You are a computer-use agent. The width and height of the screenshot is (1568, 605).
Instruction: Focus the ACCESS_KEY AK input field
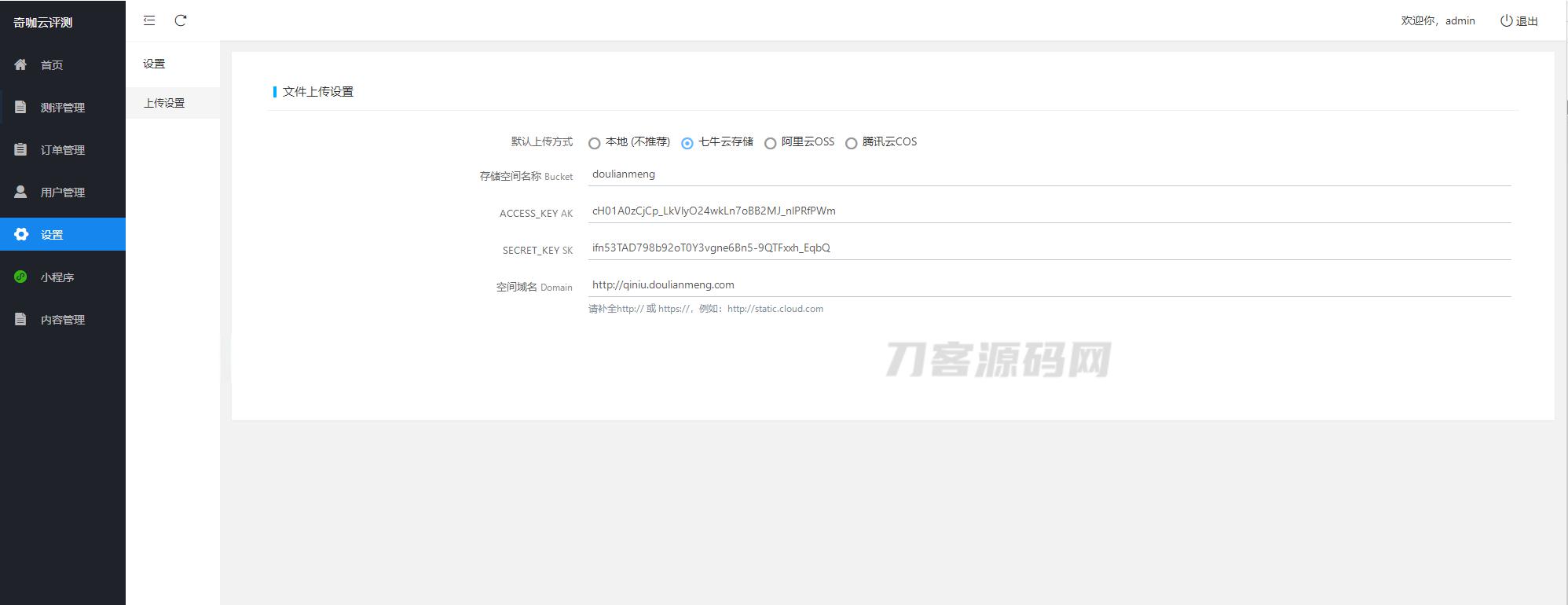point(1050,211)
